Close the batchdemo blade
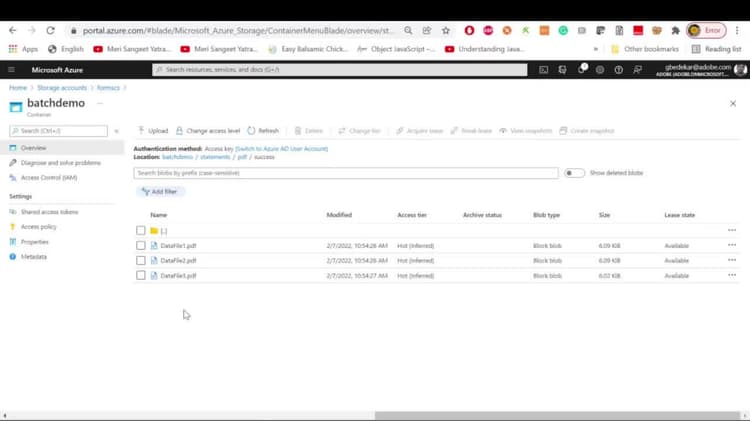 click(733, 103)
